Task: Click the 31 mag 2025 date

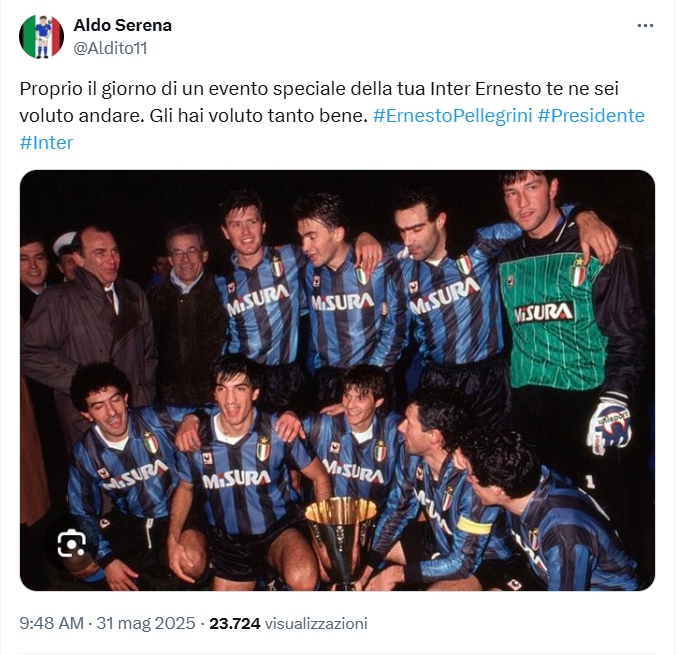Action: coord(146,623)
